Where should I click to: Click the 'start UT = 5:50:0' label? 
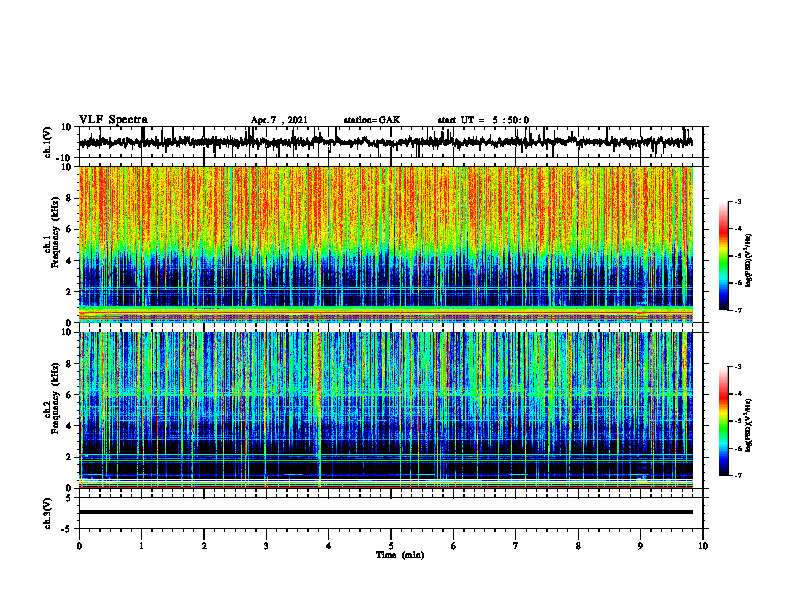[x=483, y=120]
